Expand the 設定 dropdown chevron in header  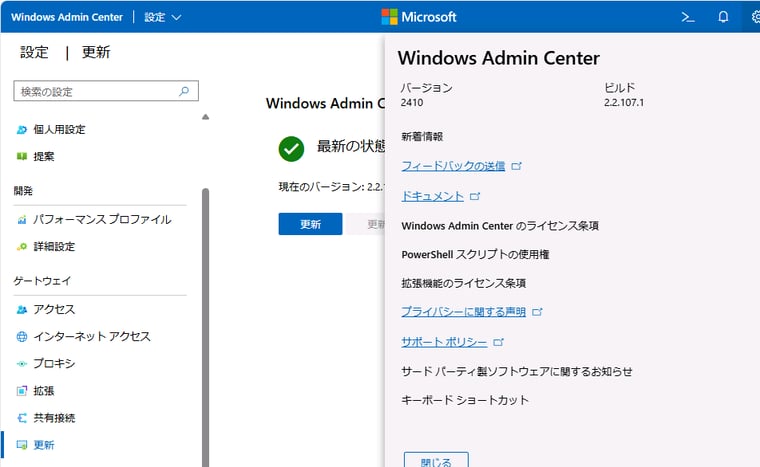tap(176, 17)
